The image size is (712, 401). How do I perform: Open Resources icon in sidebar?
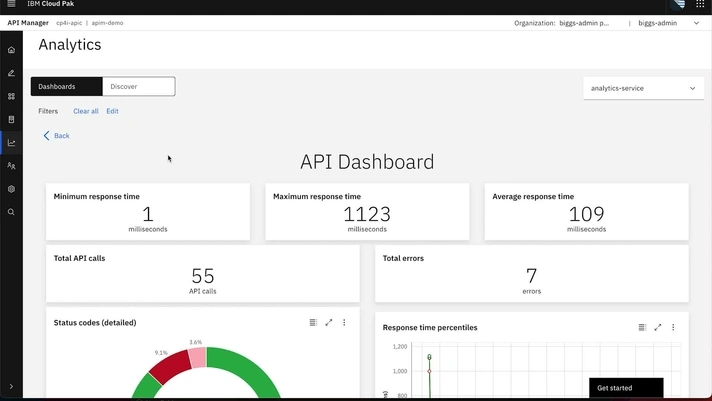11,119
